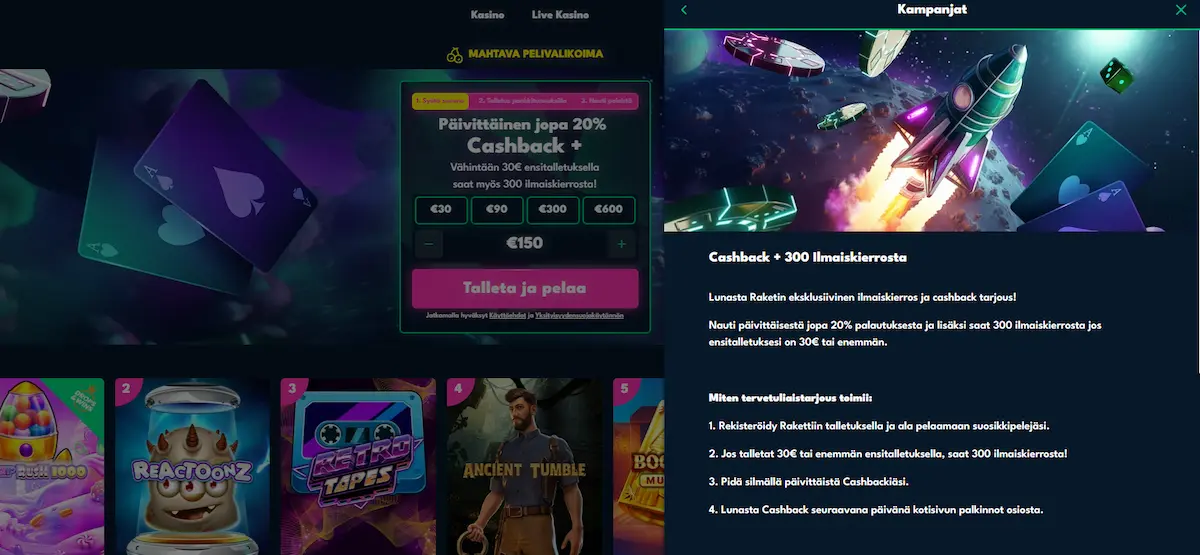Select the first deposit step tab
The width and height of the screenshot is (1200, 555).
440,101
